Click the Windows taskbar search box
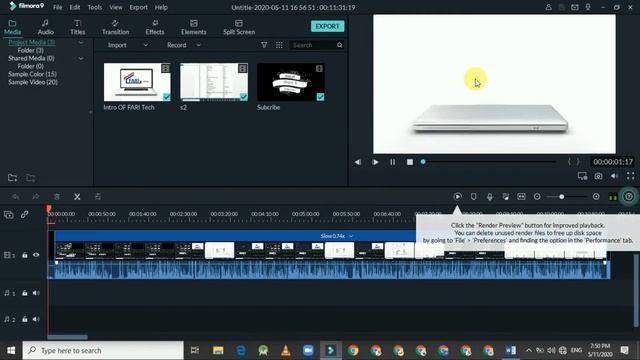Screen dimensions: 640x360 [x=103, y=350]
